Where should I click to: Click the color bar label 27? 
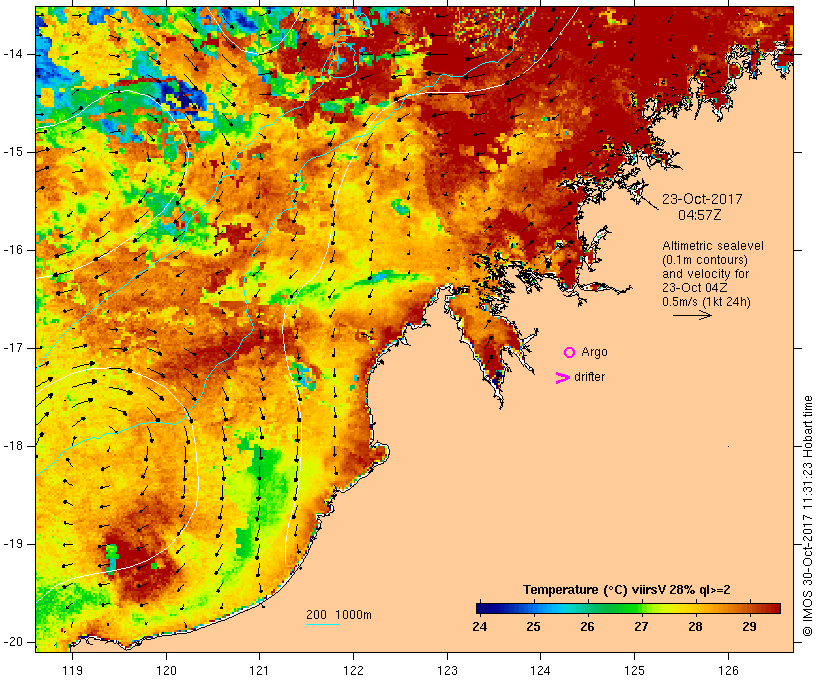[x=641, y=627]
